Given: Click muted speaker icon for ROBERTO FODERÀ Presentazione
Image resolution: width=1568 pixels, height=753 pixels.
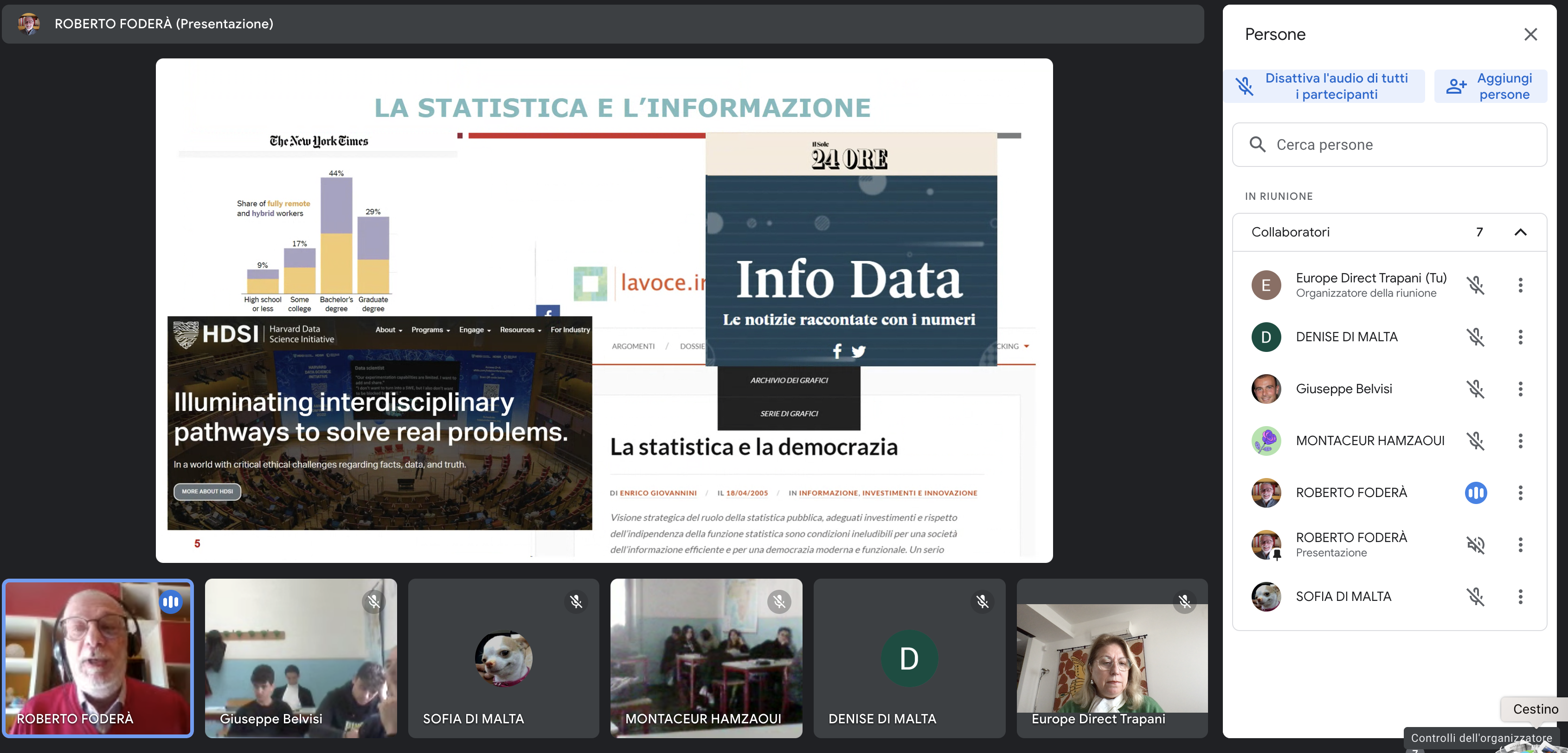Looking at the screenshot, I should 1476,544.
